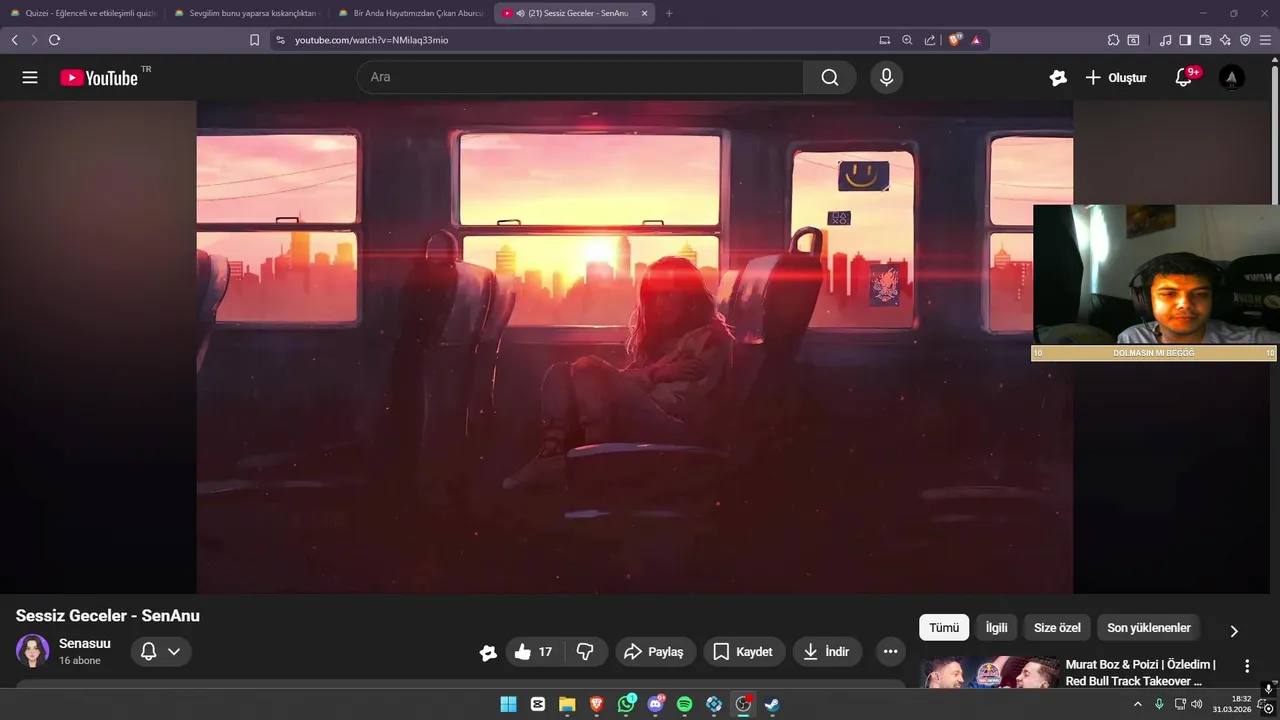Open the three-dot more actions button
Screen dimensions: 1280x720
(890, 652)
